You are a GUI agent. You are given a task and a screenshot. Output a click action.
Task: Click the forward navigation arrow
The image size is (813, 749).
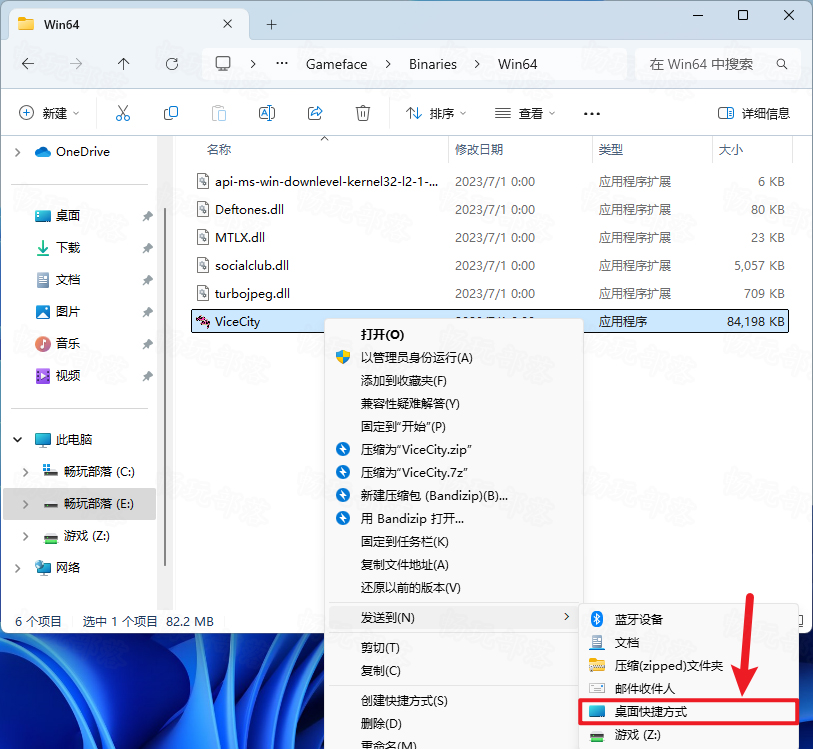[x=76, y=64]
